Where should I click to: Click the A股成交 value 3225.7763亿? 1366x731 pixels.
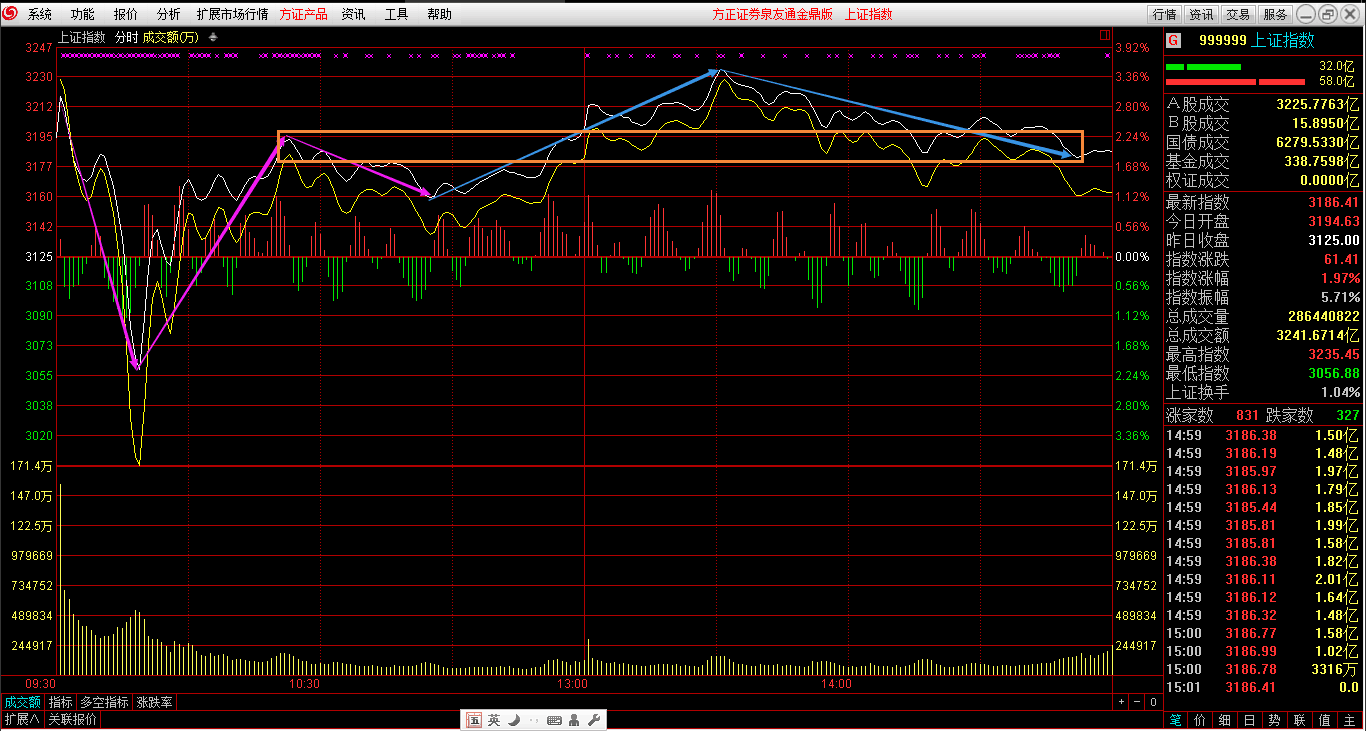pyautogui.click(x=1318, y=105)
